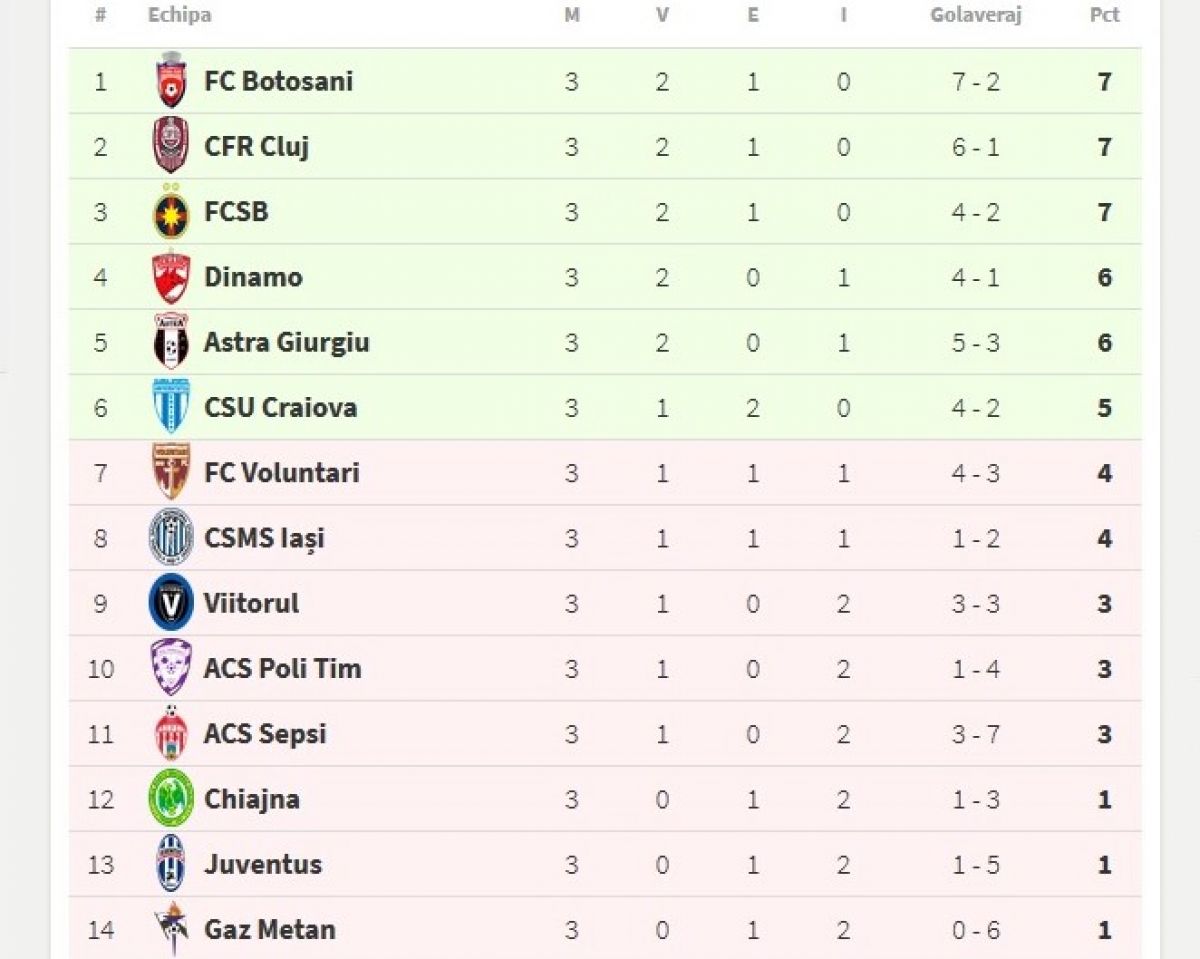Click the FCSB star logo
The width and height of the screenshot is (1200, 959).
[171, 212]
